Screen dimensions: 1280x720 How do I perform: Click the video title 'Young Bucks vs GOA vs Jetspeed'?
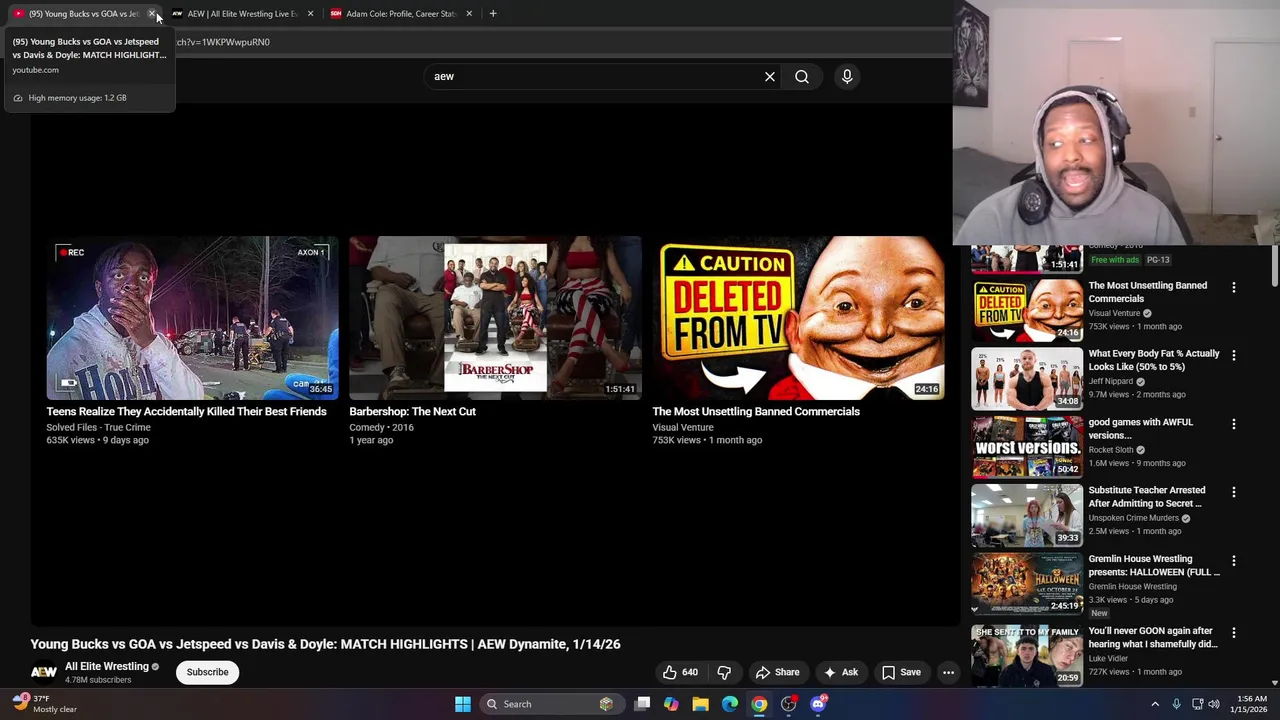point(325,644)
